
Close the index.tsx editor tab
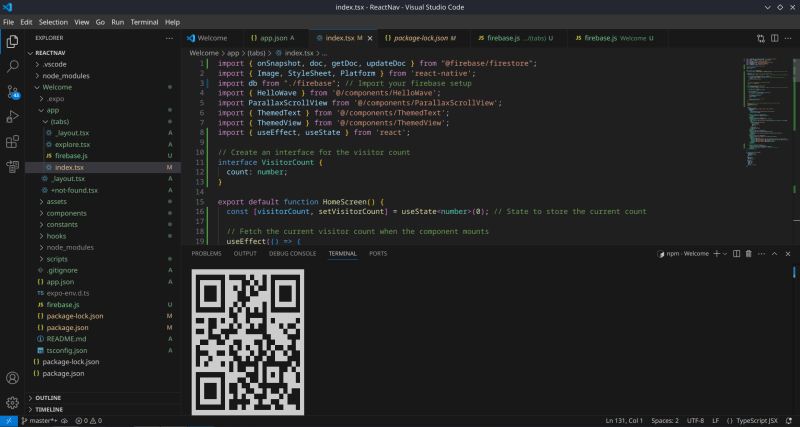(x=370, y=38)
